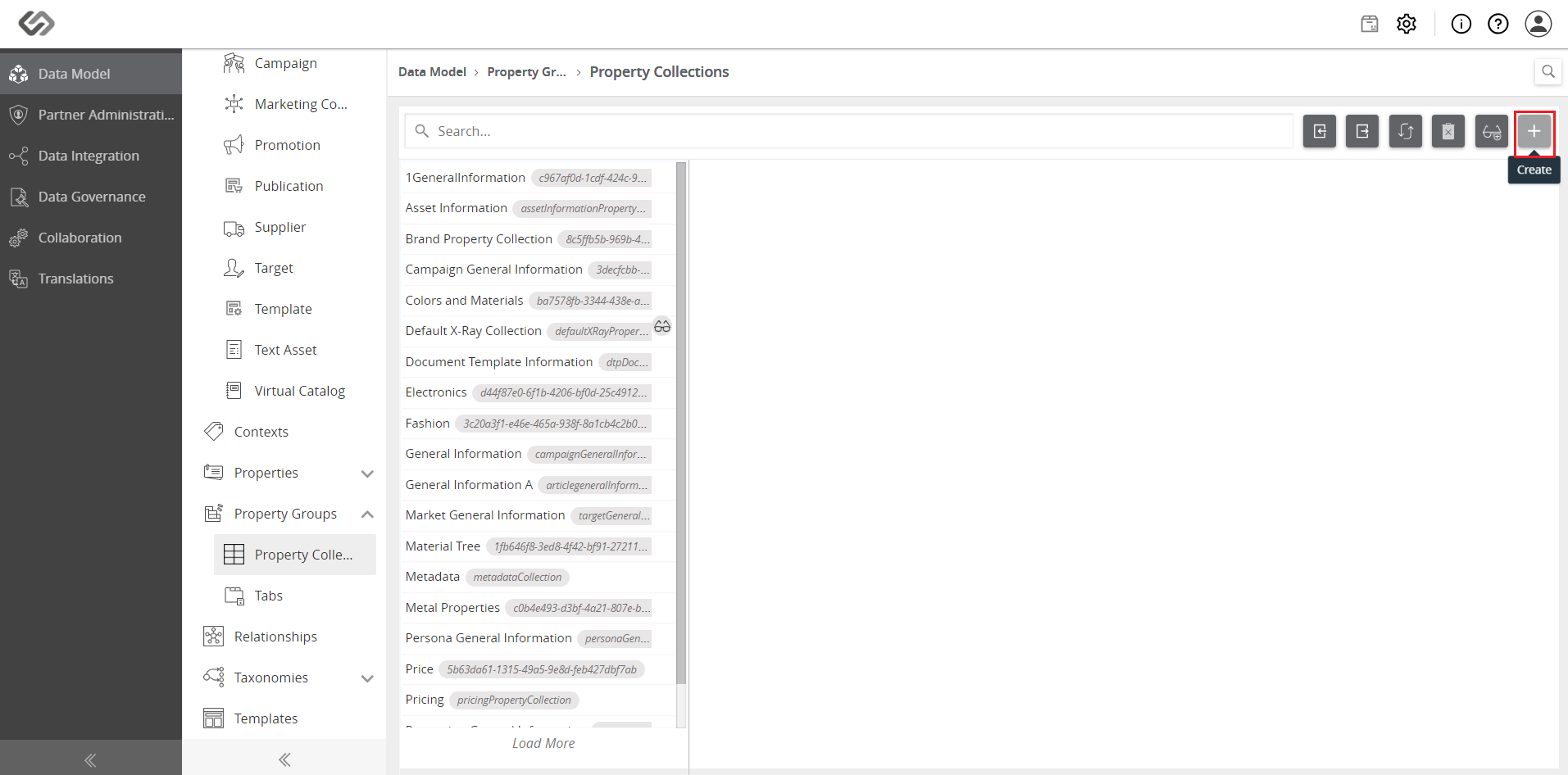Collapse the secondary navigation panel
The width and height of the screenshot is (1568, 775).
[x=284, y=759]
